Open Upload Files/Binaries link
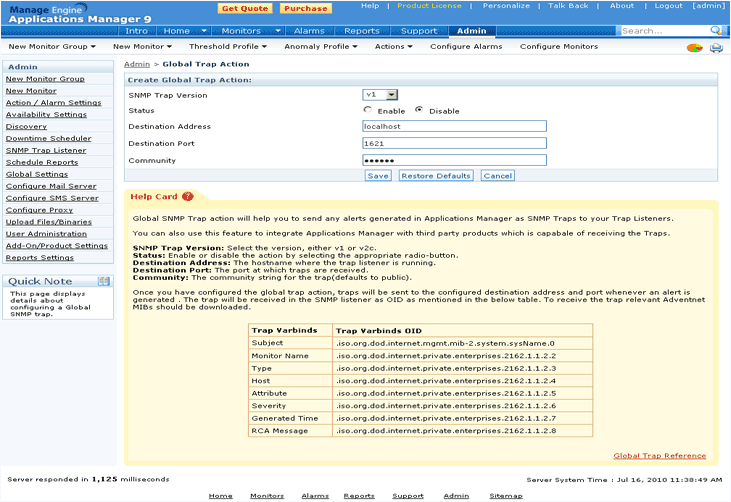The image size is (731, 502). 49,222
